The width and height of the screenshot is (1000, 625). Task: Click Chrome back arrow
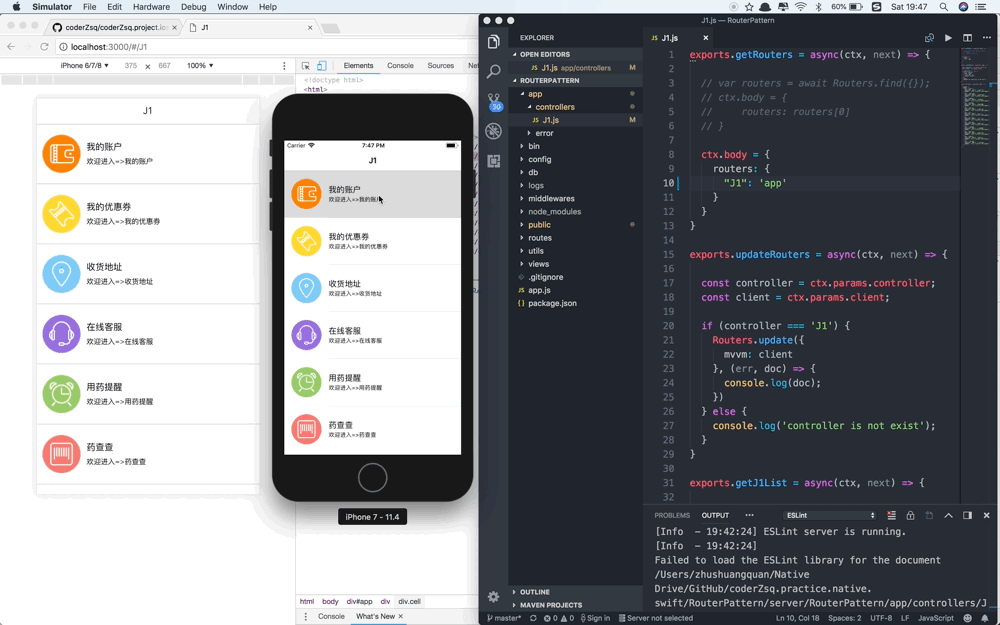tap(11, 47)
